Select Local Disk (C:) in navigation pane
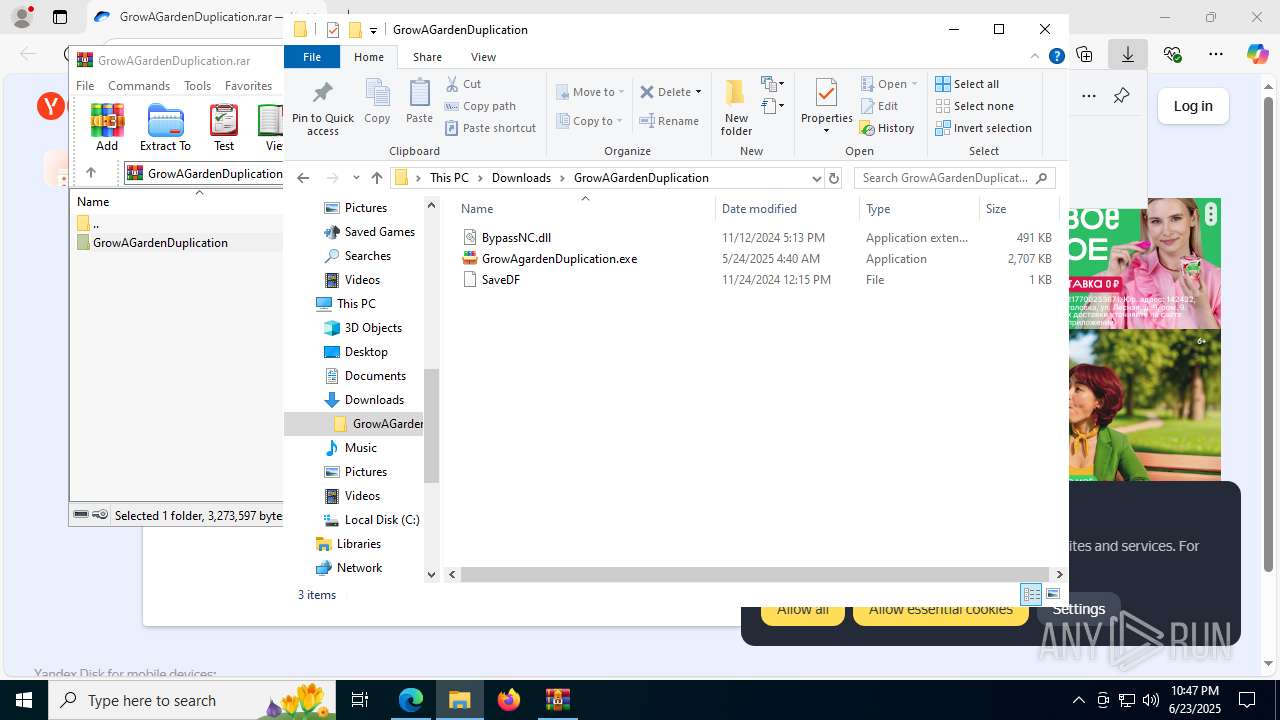Image resolution: width=1280 pixels, height=720 pixels. tap(382, 520)
